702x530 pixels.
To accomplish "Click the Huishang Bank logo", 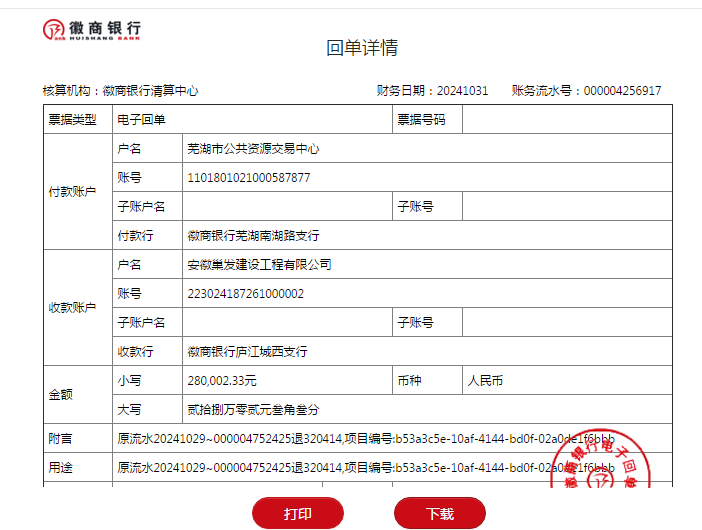I will [91, 30].
